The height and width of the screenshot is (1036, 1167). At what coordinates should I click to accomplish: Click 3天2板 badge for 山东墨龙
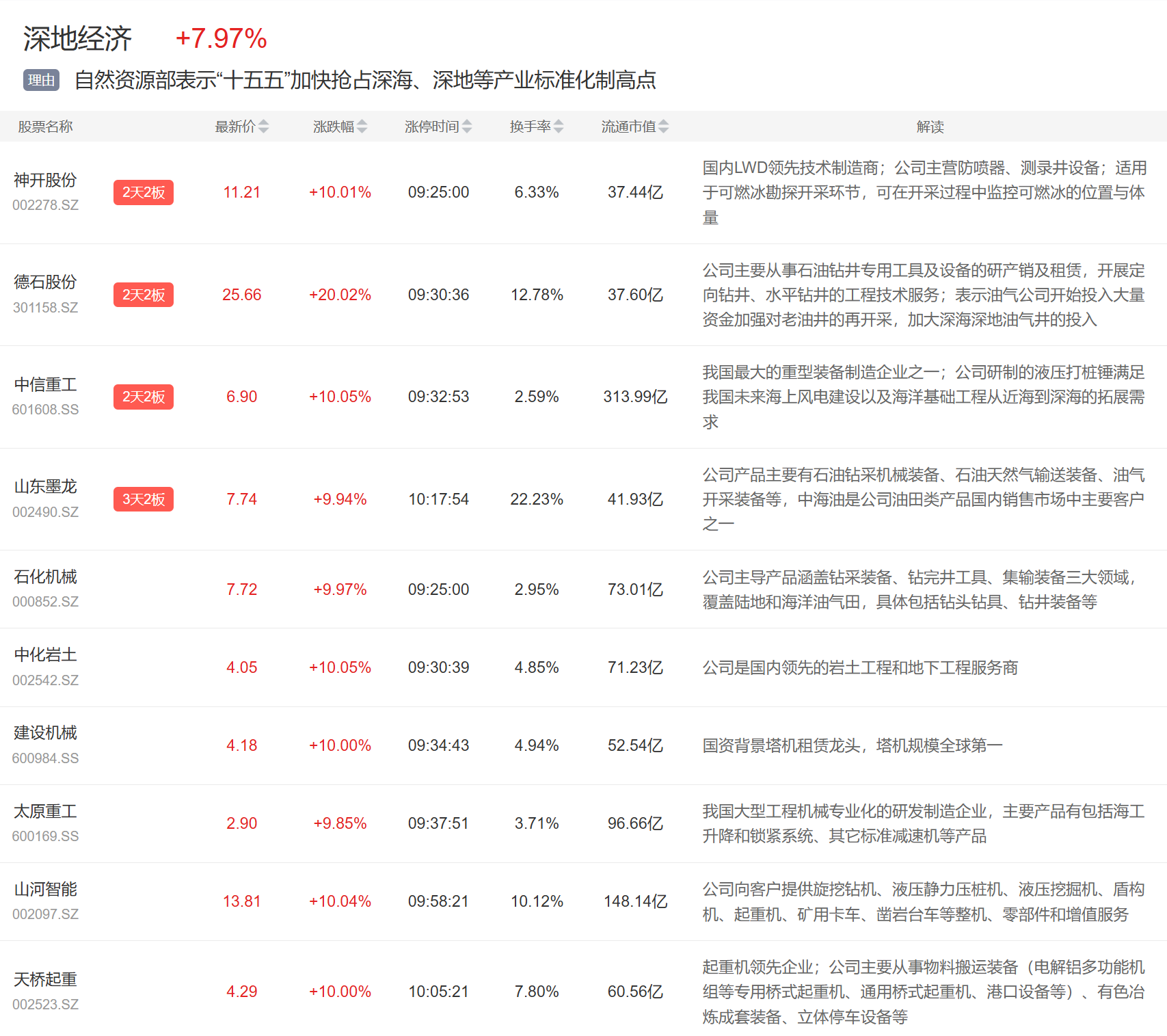click(144, 499)
